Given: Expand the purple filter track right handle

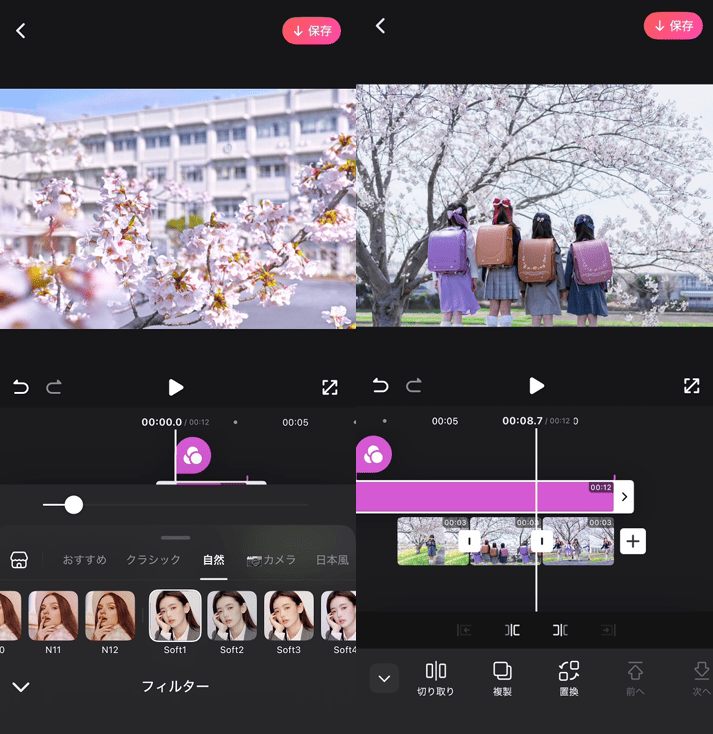Looking at the screenshot, I should [624, 496].
